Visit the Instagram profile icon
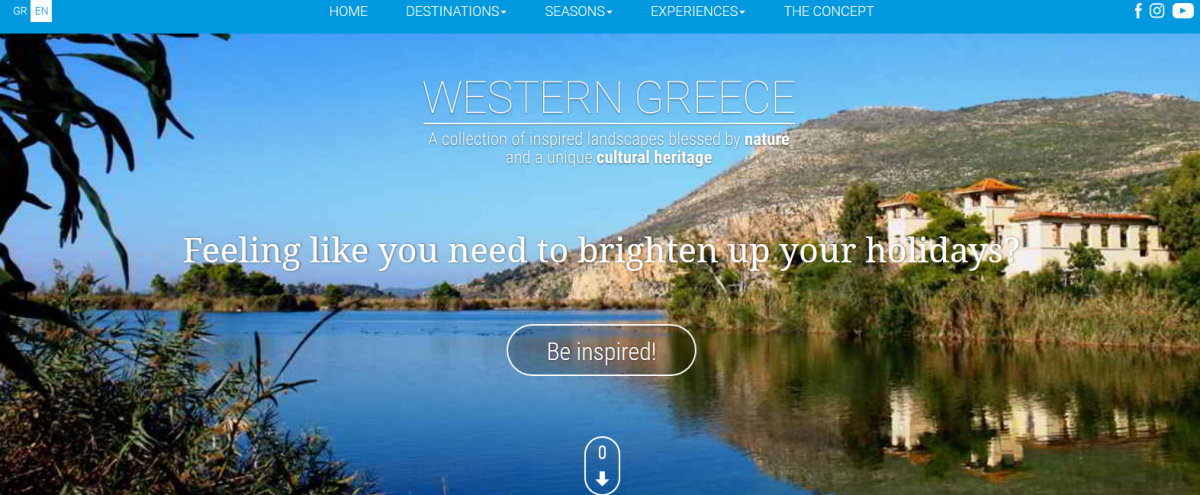The image size is (1200, 495). [x=1157, y=11]
